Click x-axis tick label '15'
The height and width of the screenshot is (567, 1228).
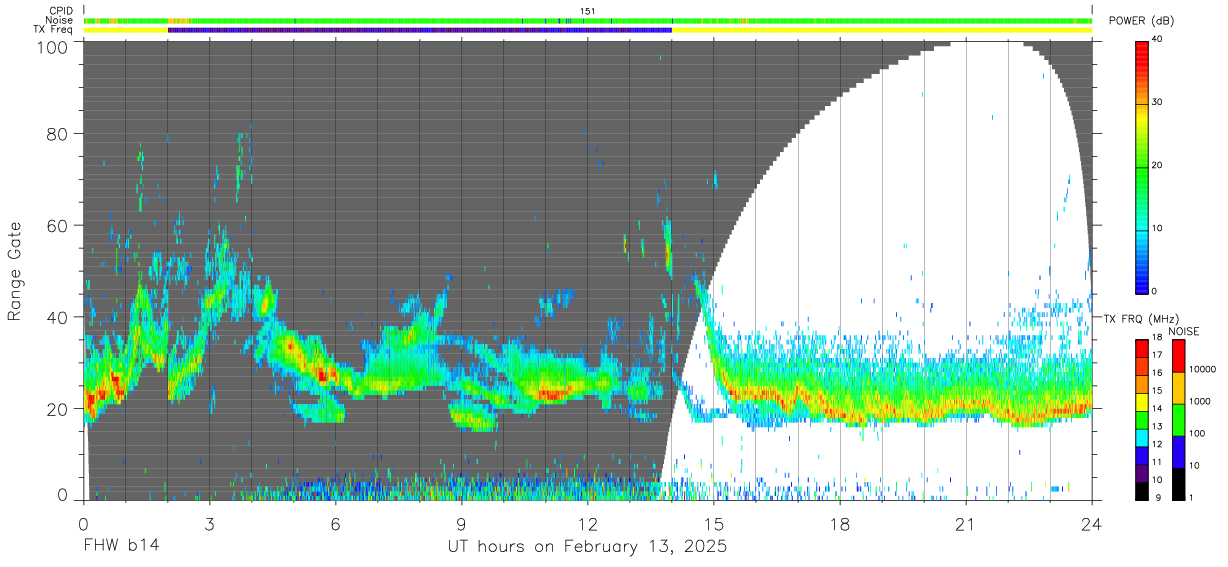click(713, 524)
